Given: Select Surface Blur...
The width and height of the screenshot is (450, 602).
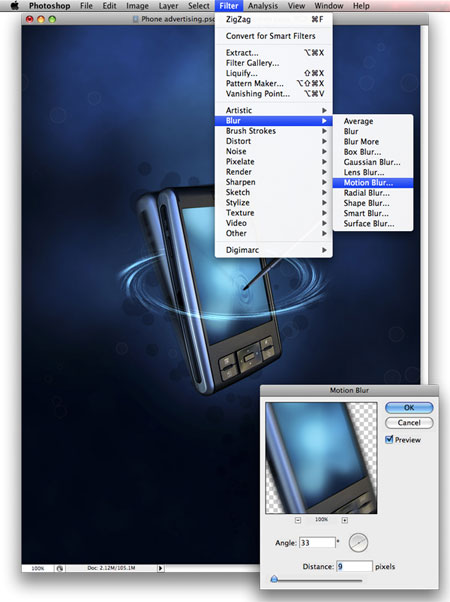Looking at the screenshot, I should coord(373,223).
